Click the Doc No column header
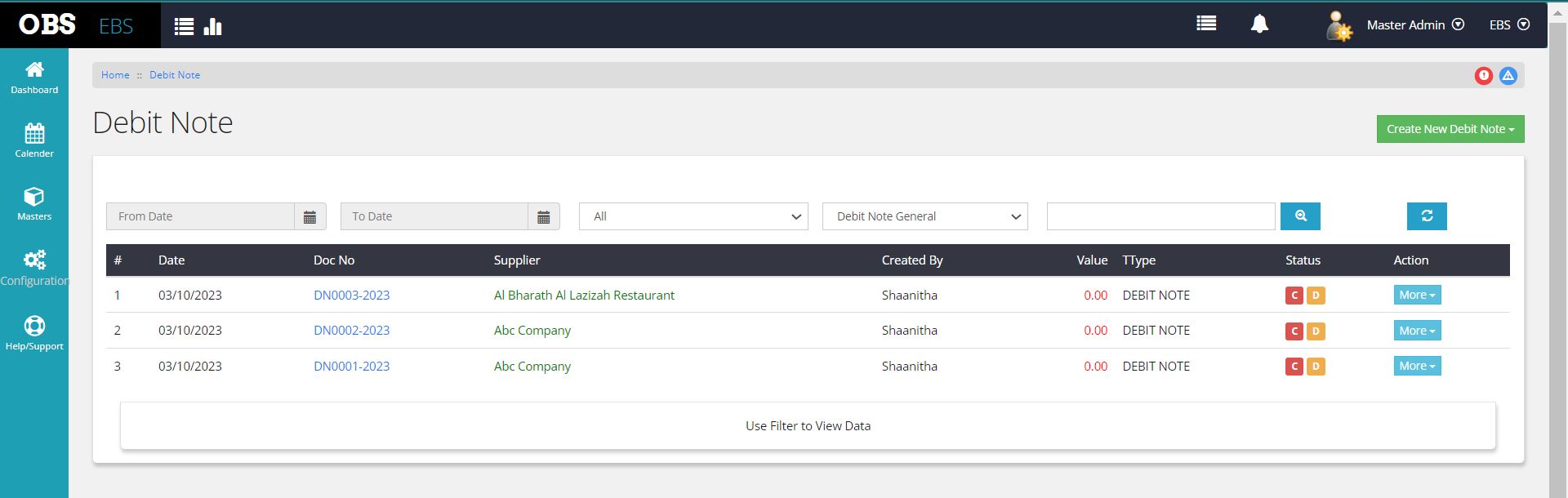The image size is (1568, 498). click(334, 260)
